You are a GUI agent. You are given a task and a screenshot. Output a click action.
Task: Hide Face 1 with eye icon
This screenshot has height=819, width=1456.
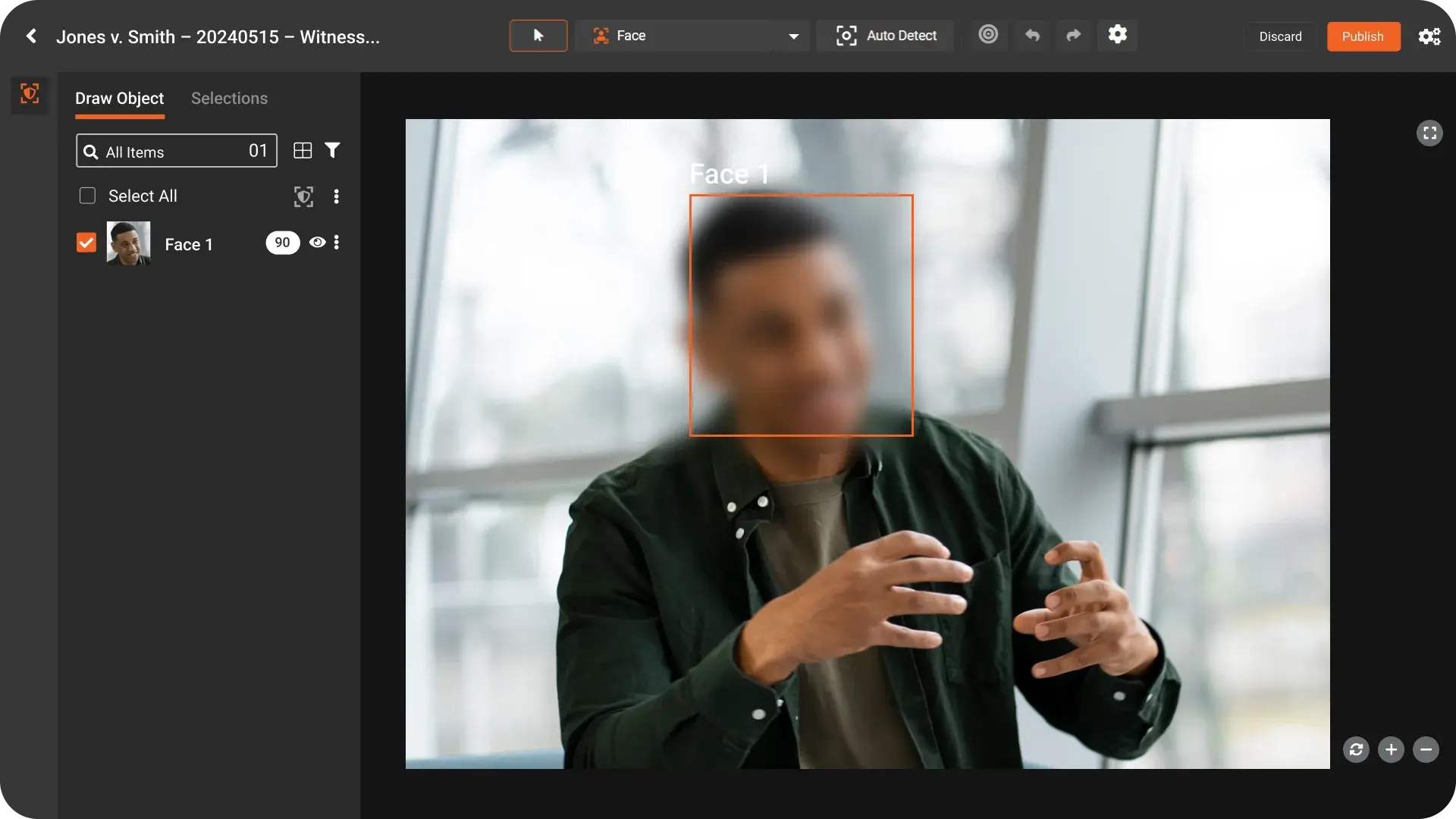point(318,243)
